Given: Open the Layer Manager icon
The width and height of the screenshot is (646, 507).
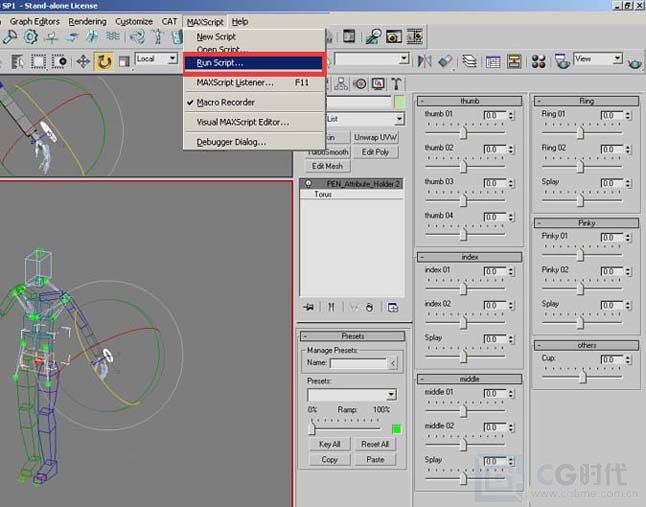Looking at the screenshot, I should [469, 61].
